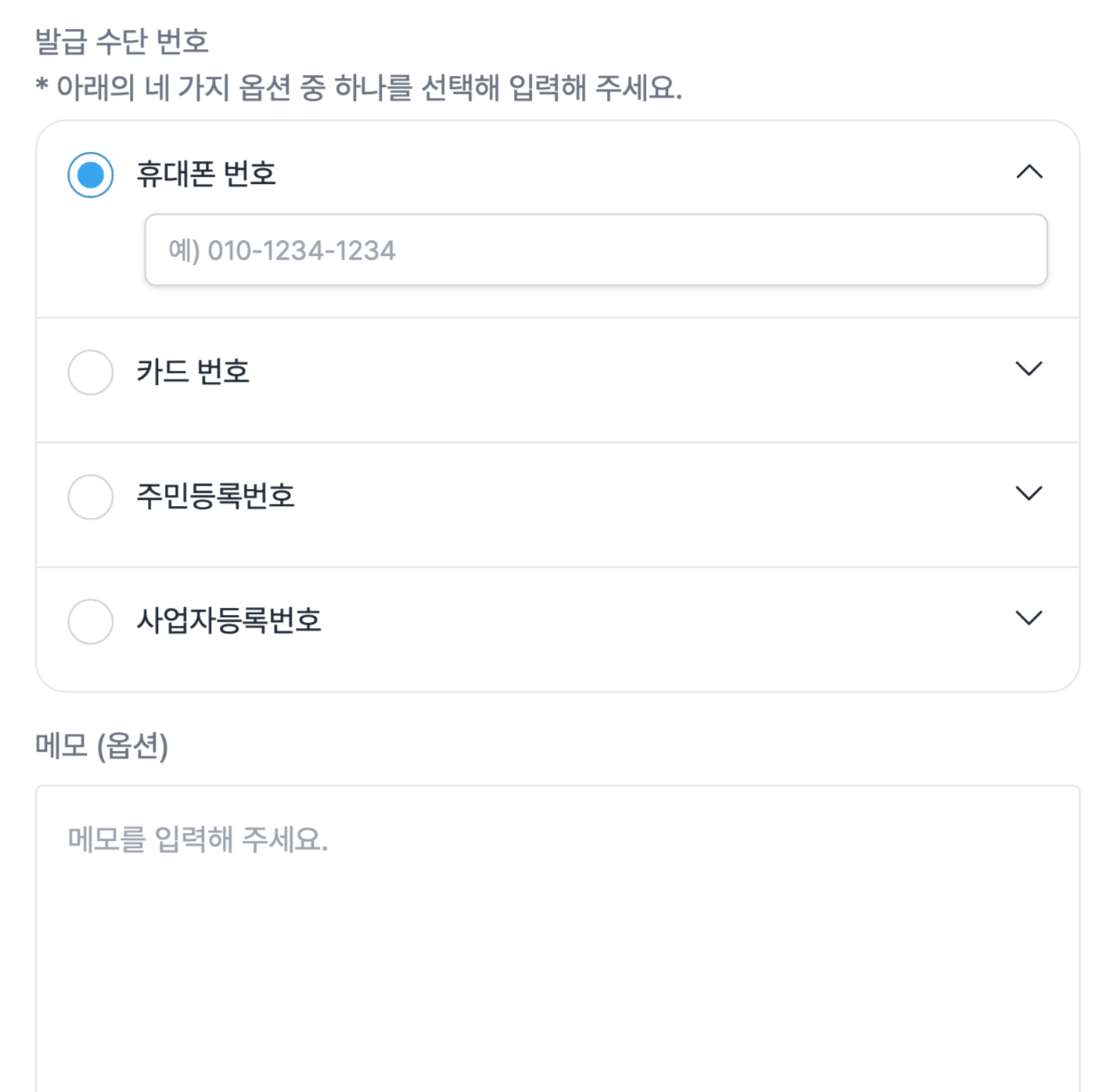Viewport: 1106px width, 1092px height.
Task: Open 사업자등록번호 section with chevron icon
Action: tap(1029, 618)
